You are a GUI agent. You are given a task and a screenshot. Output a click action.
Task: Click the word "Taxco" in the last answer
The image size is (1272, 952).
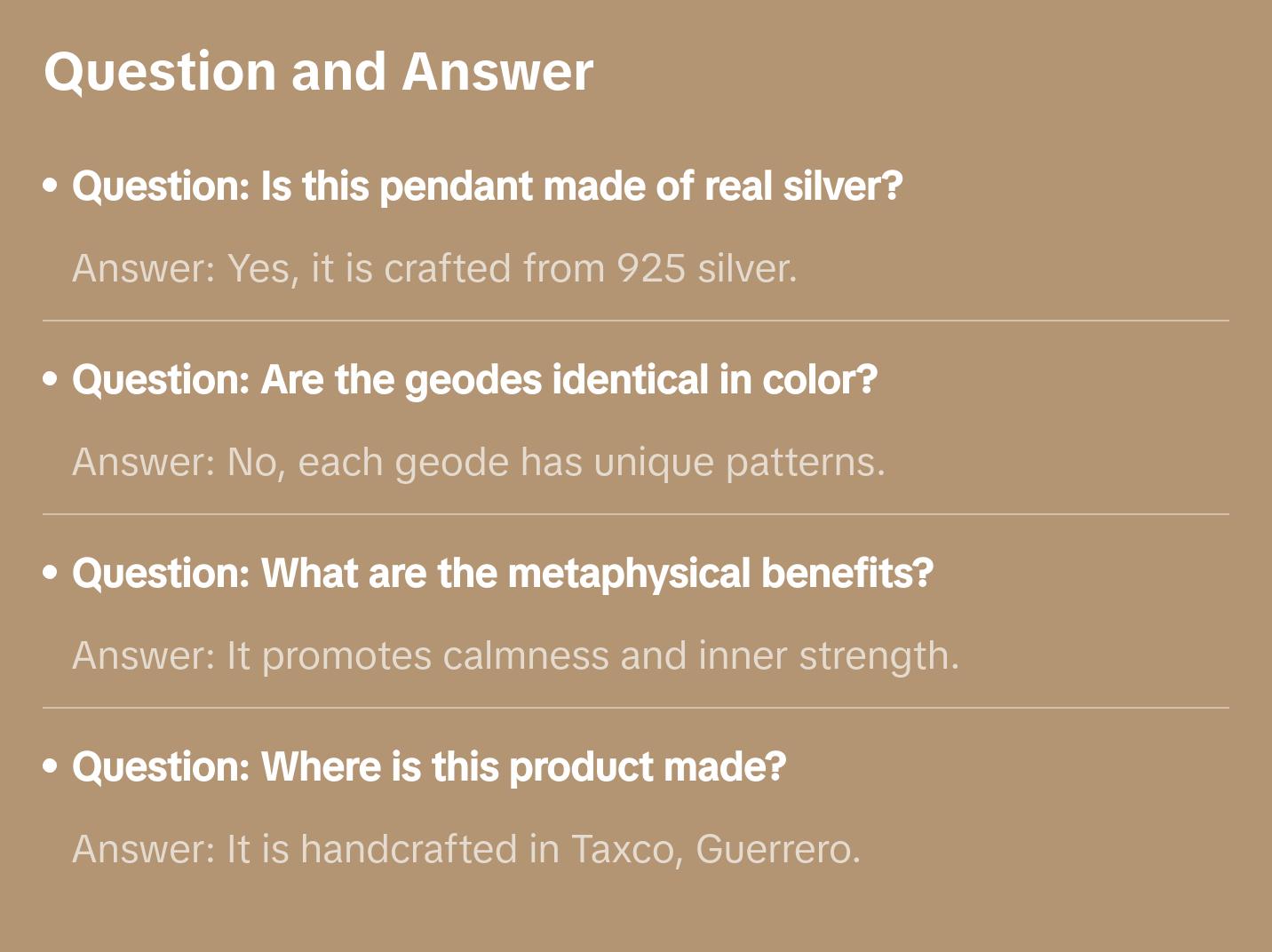(626, 849)
